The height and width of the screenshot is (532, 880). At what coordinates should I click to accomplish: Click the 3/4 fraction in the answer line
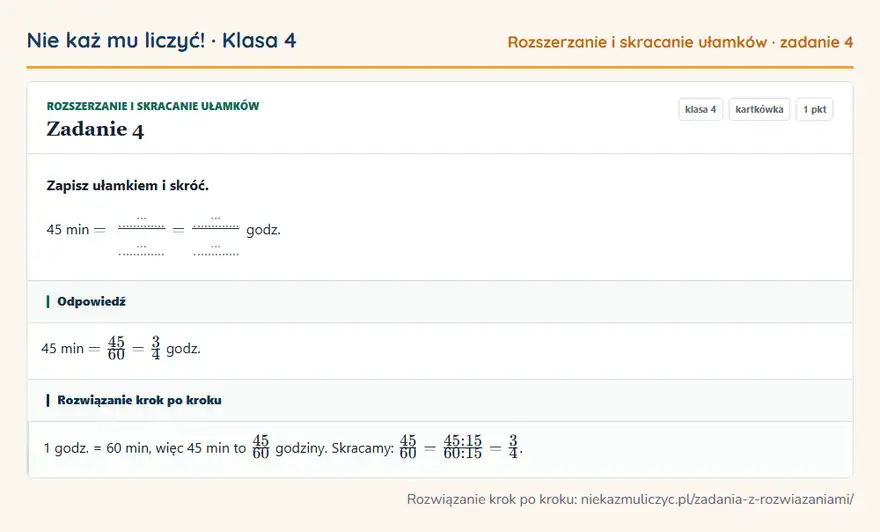155,348
